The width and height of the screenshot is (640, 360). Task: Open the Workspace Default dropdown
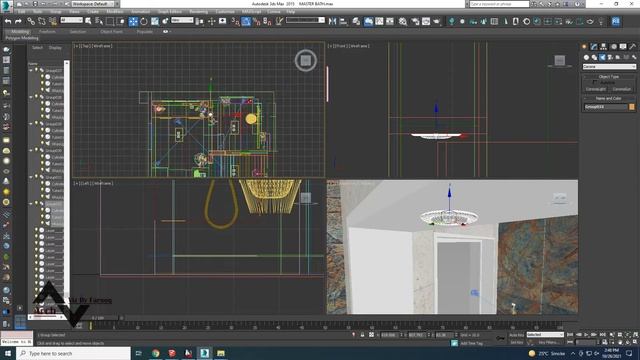coord(93,4)
